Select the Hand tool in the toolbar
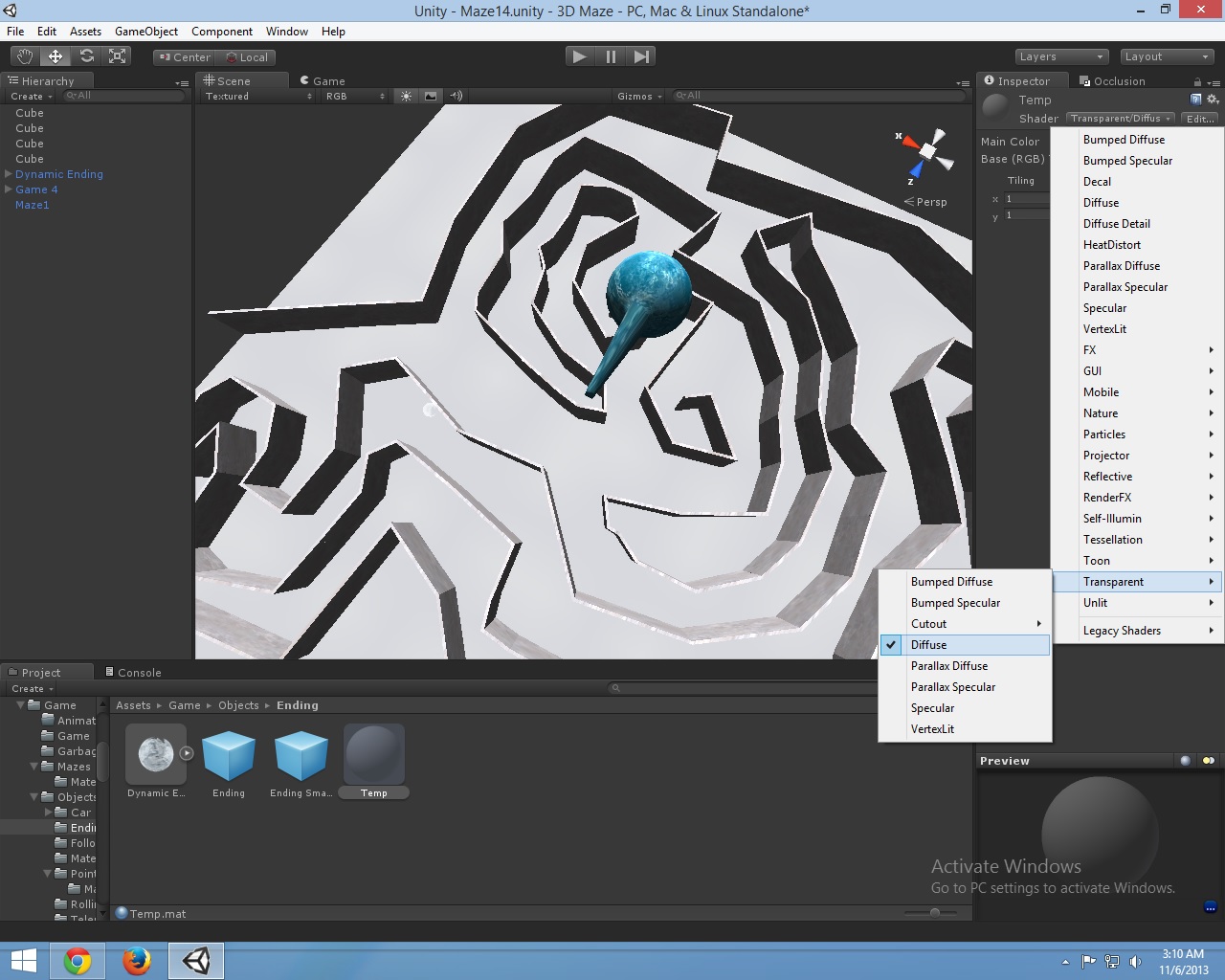The image size is (1225, 980). [x=25, y=56]
